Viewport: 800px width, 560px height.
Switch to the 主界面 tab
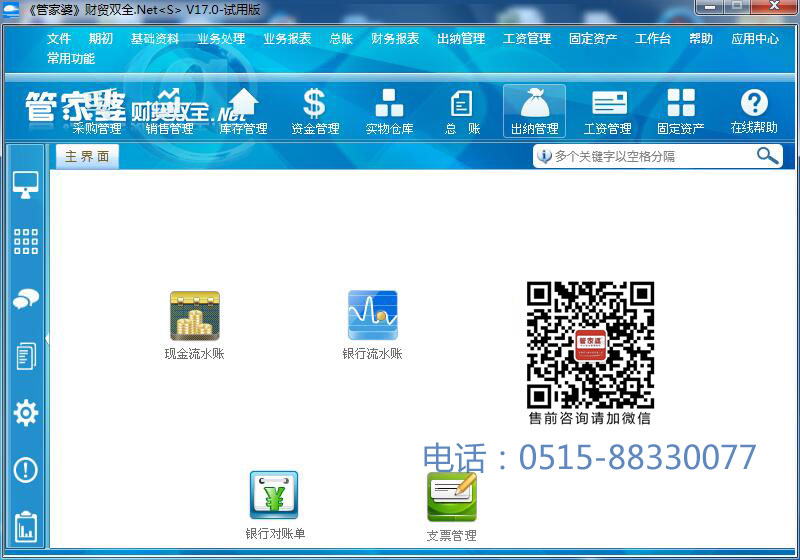[87, 156]
